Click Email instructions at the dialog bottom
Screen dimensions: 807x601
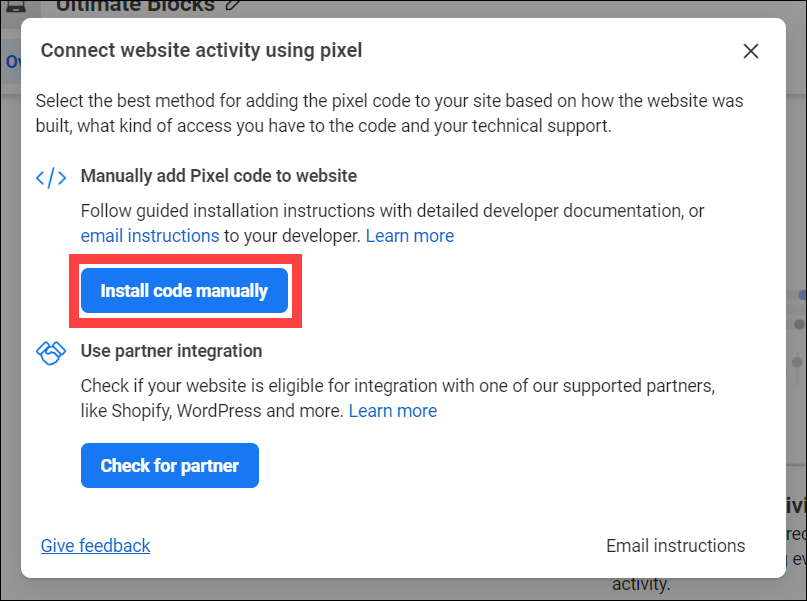675,545
